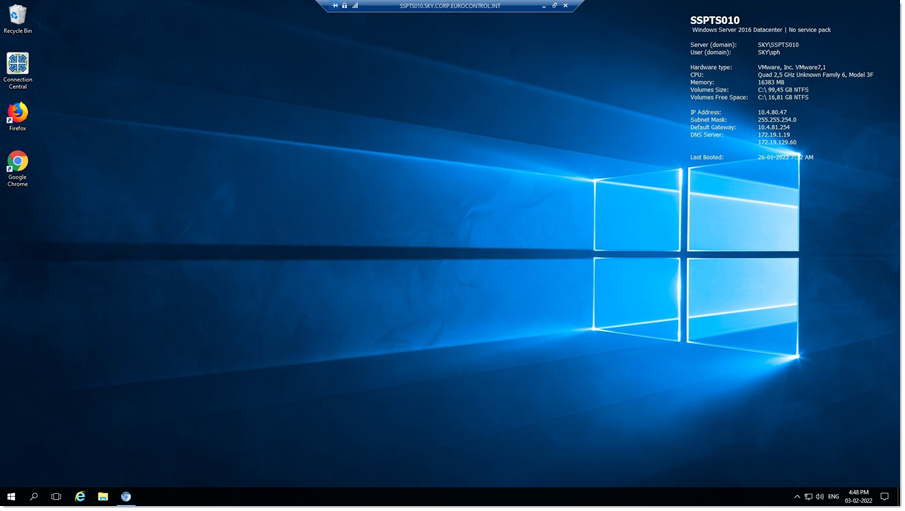Click the Windows Start button
Viewport: 905px width, 511px height.
(x=11, y=496)
